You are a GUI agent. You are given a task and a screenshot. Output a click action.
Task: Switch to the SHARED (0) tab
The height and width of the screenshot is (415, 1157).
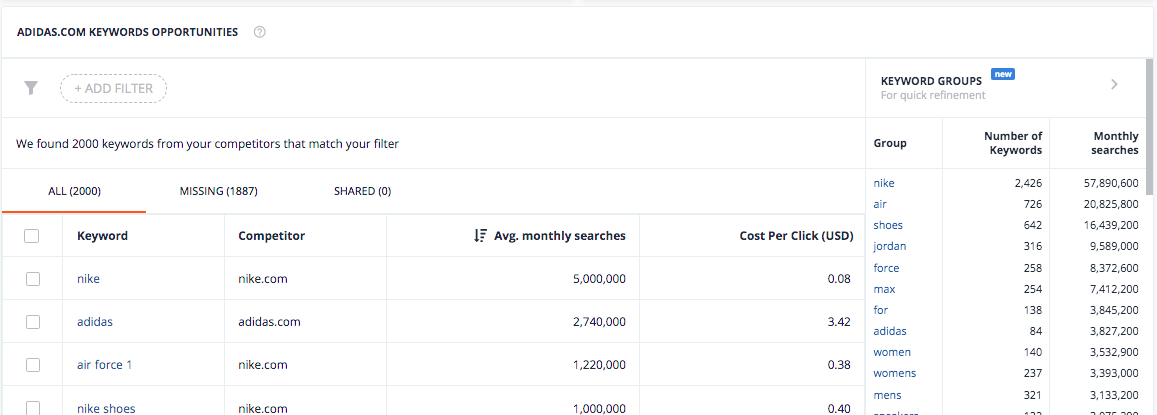362,191
